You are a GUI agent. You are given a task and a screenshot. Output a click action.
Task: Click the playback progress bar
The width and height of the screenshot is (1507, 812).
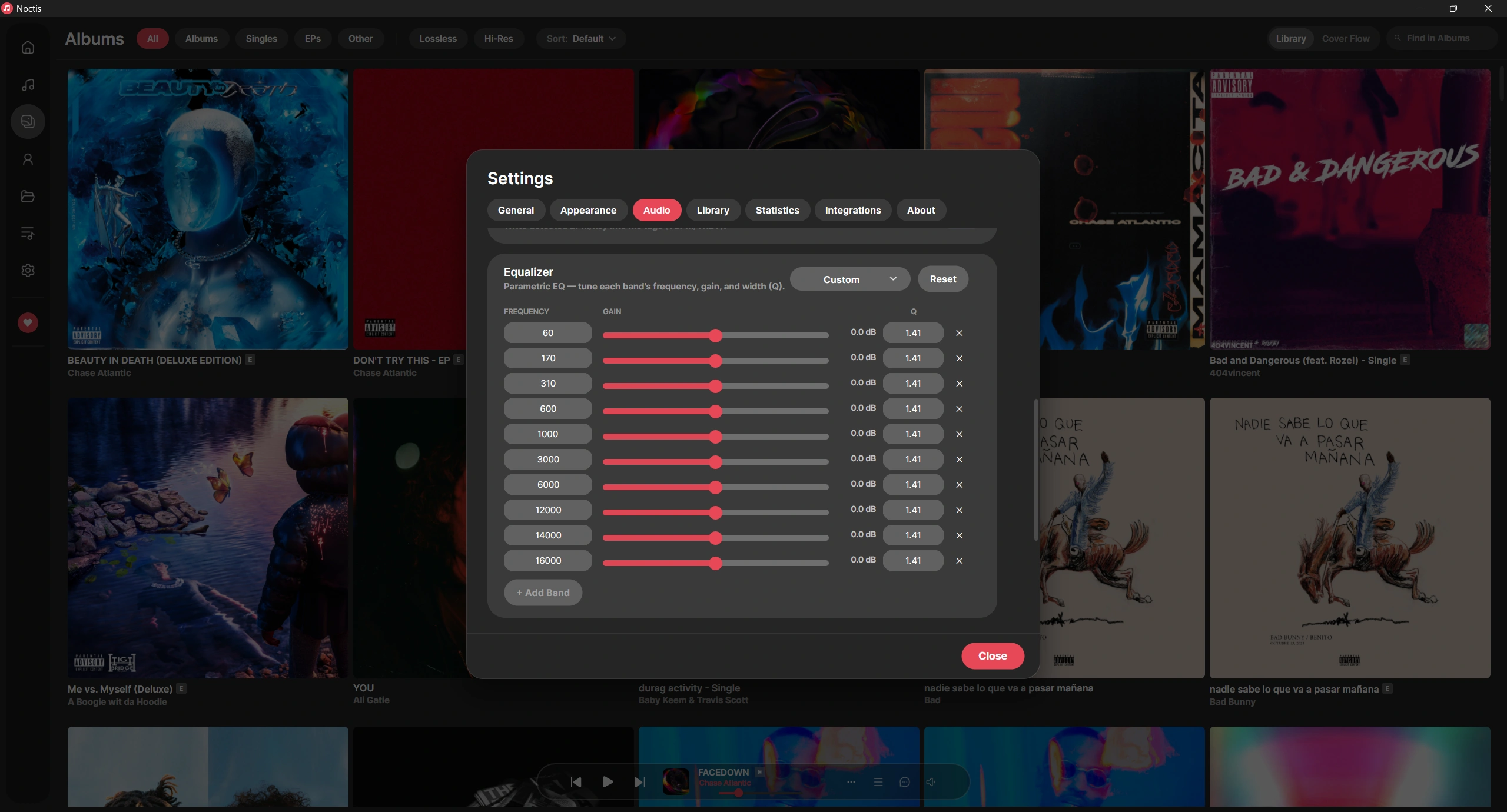click(759, 793)
